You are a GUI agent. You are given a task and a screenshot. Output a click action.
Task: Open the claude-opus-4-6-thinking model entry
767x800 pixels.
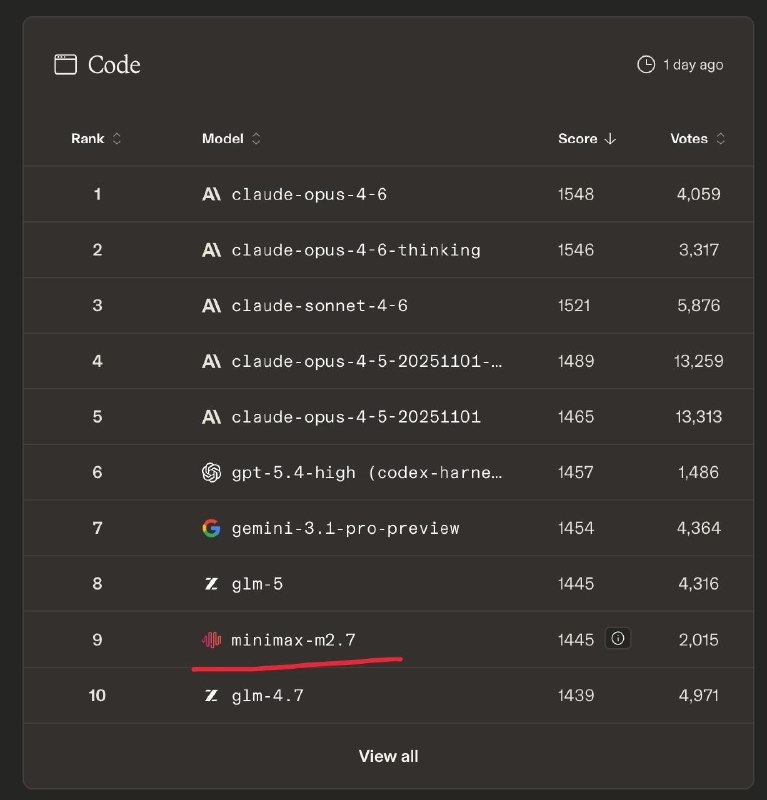pyautogui.click(x=355, y=250)
